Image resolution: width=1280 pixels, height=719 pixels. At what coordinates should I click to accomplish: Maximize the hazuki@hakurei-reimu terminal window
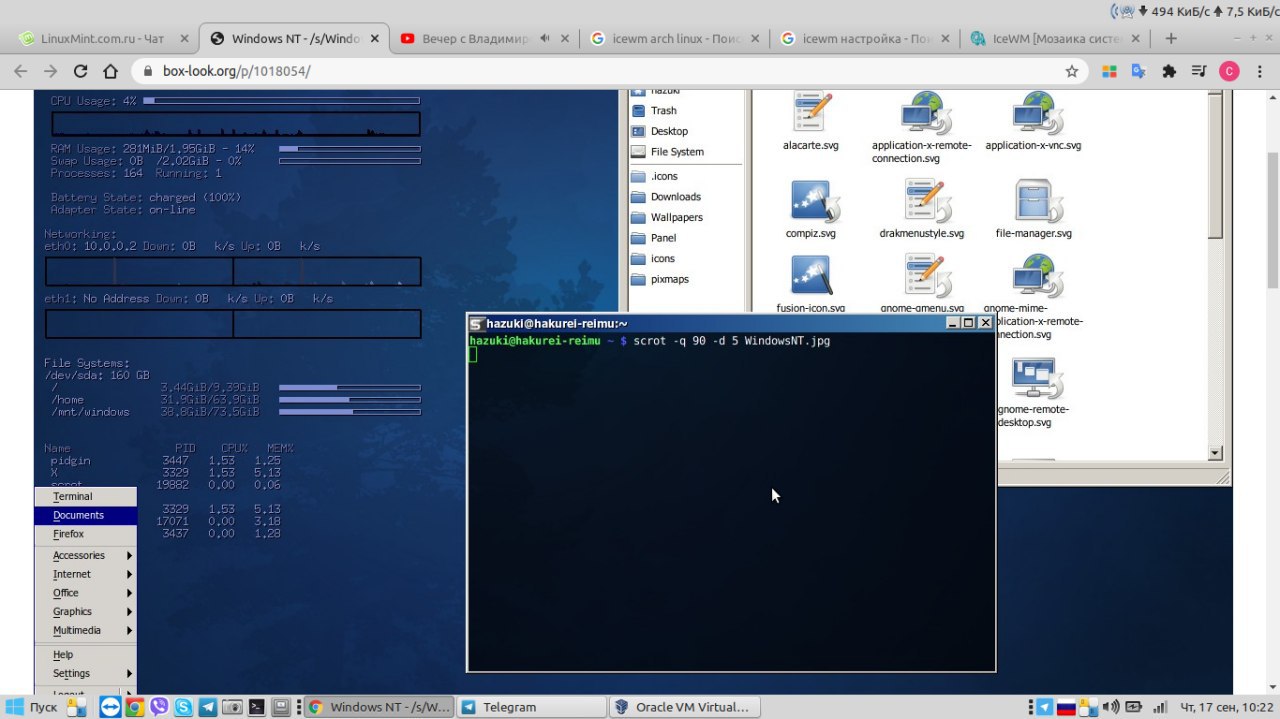tap(968, 323)
